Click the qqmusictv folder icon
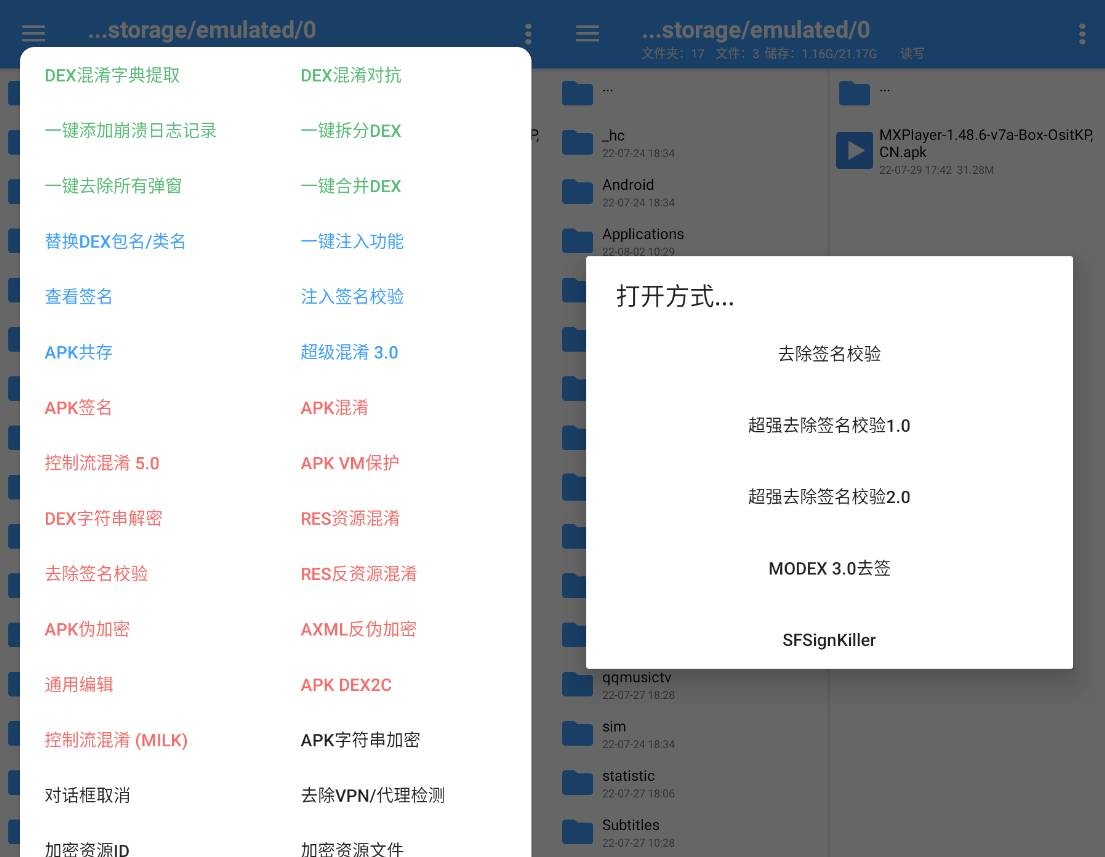The image size is (1105, 857). pos(577,684)
